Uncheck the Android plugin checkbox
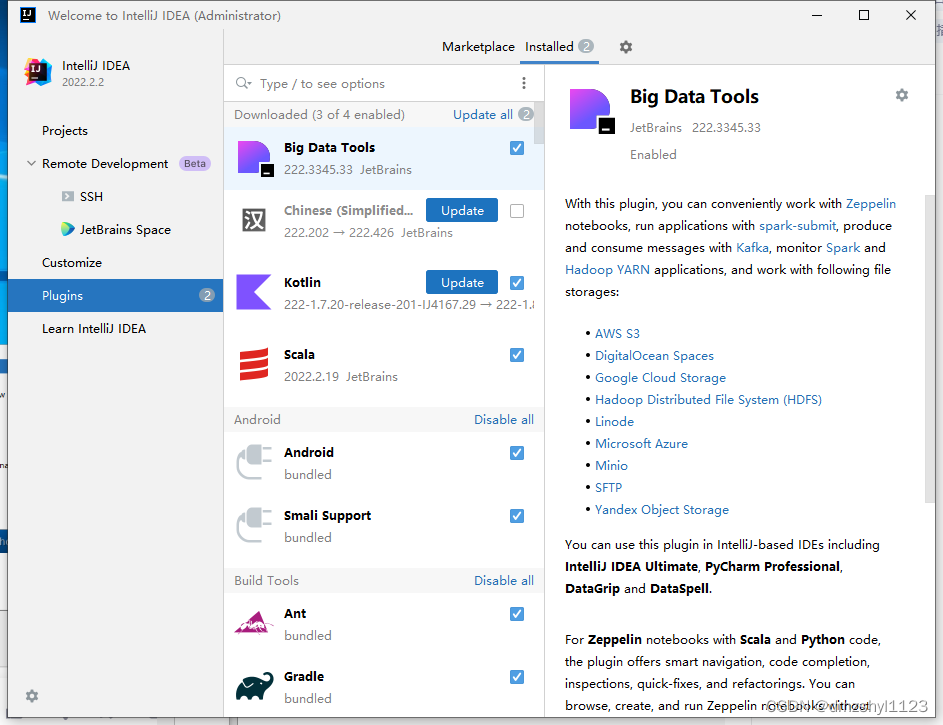The image size is (943, 725). (517, 453)
